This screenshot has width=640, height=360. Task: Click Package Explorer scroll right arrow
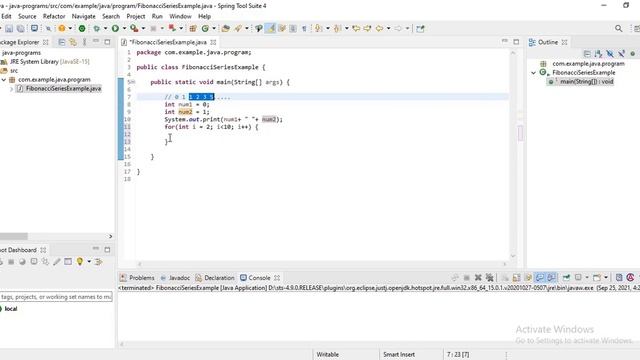click(110, 236)
